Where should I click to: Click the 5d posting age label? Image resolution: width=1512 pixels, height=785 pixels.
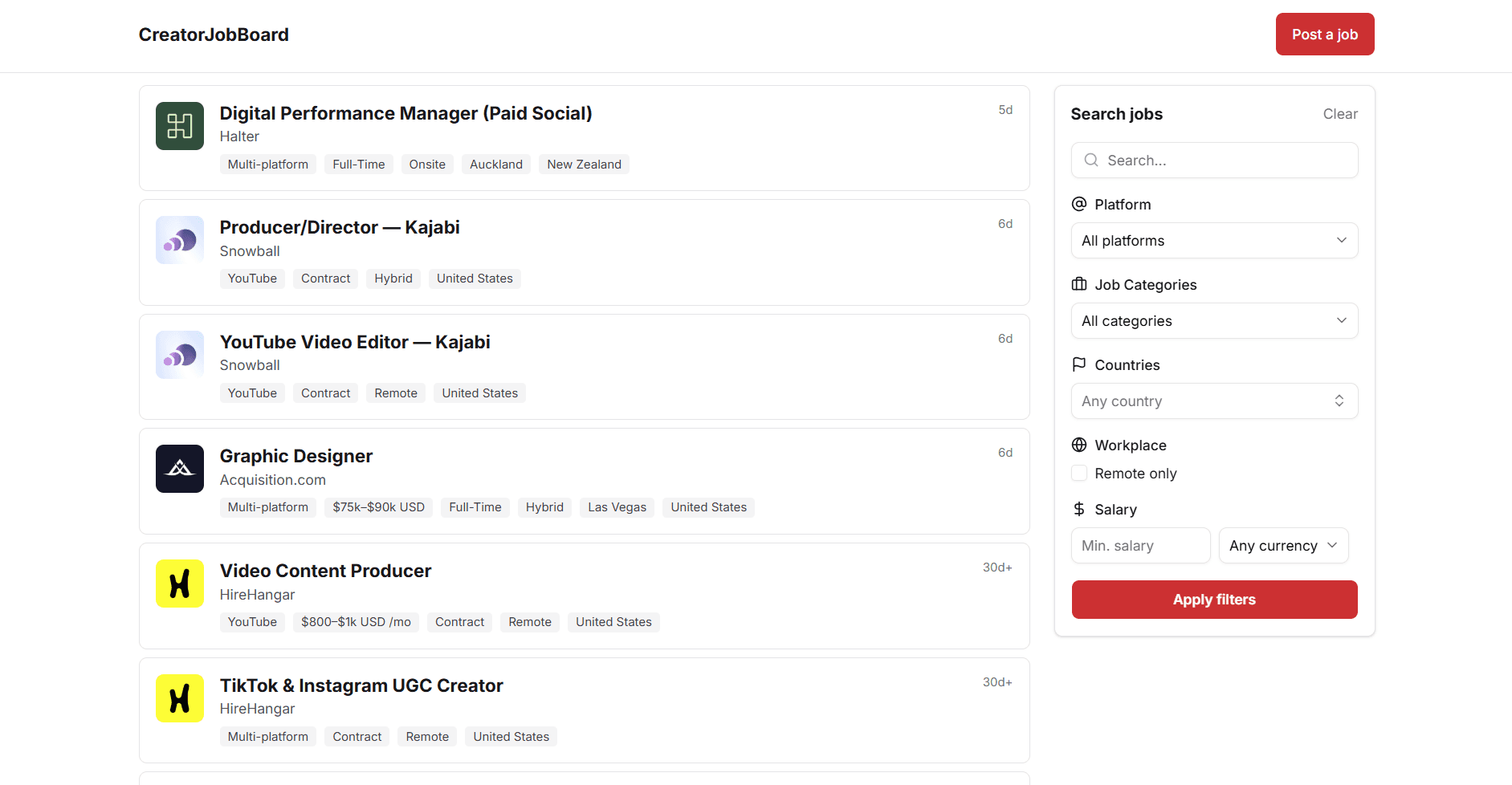pyautogui.click(x=1005, y=110)
